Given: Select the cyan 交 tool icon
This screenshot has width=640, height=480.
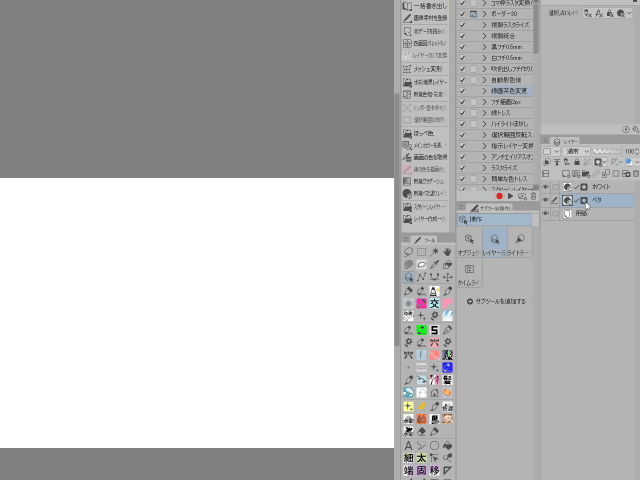Looking at the screenshot, I should point(434,303).
